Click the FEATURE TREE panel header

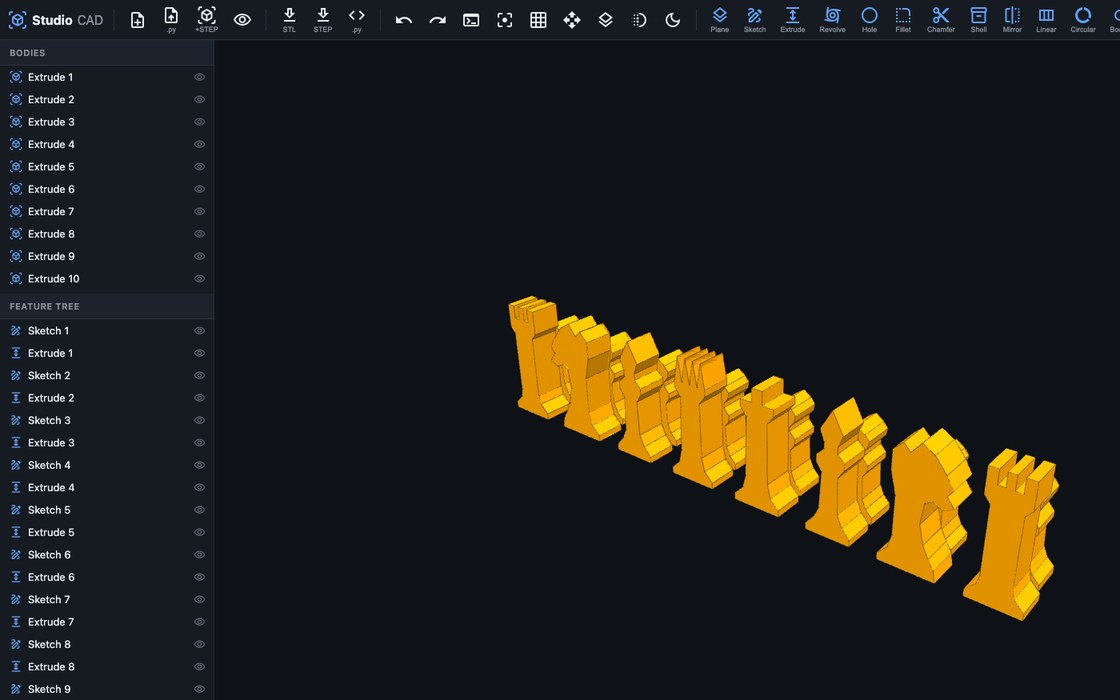(106, 306)
